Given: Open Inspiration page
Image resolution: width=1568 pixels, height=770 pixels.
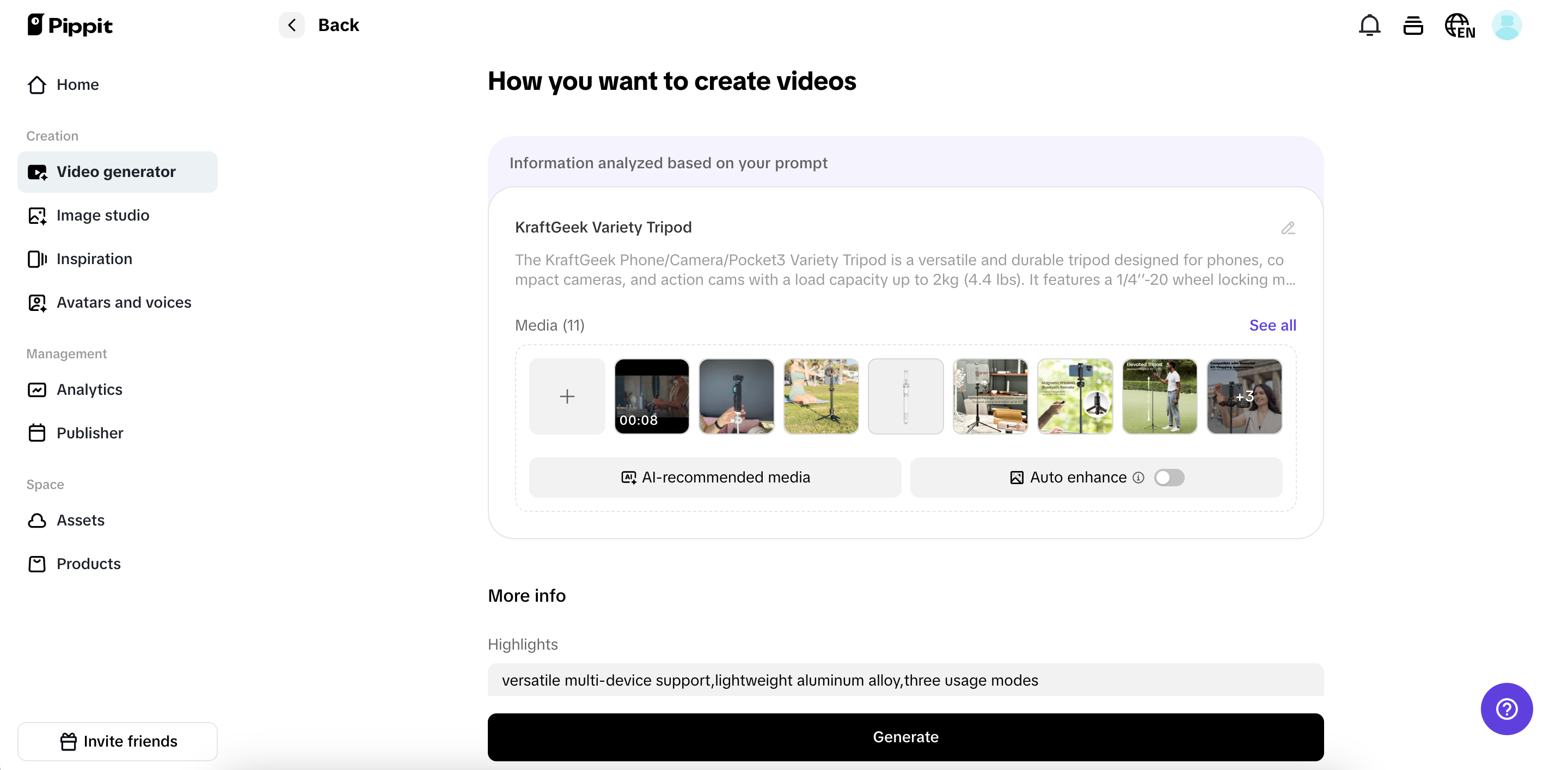Looking at the screenshot, I should 117,259.
